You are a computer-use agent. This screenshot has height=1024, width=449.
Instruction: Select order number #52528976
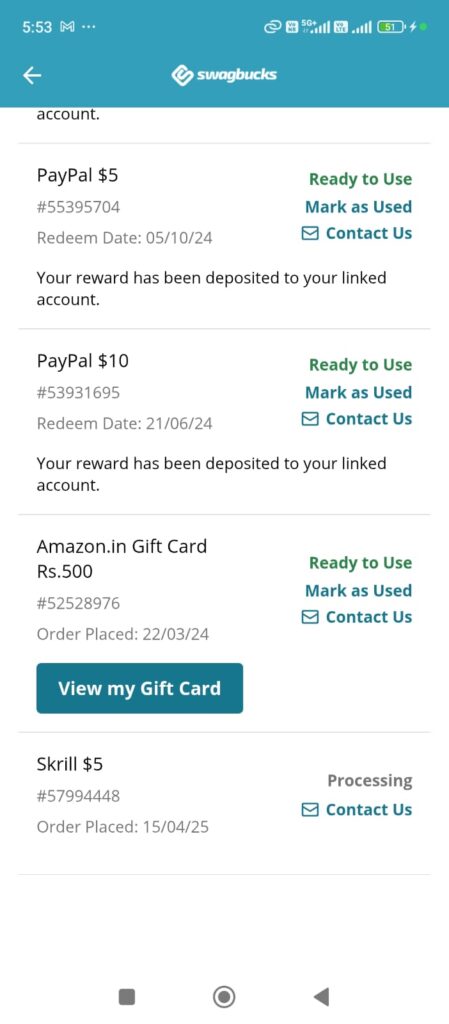point(78,603)
